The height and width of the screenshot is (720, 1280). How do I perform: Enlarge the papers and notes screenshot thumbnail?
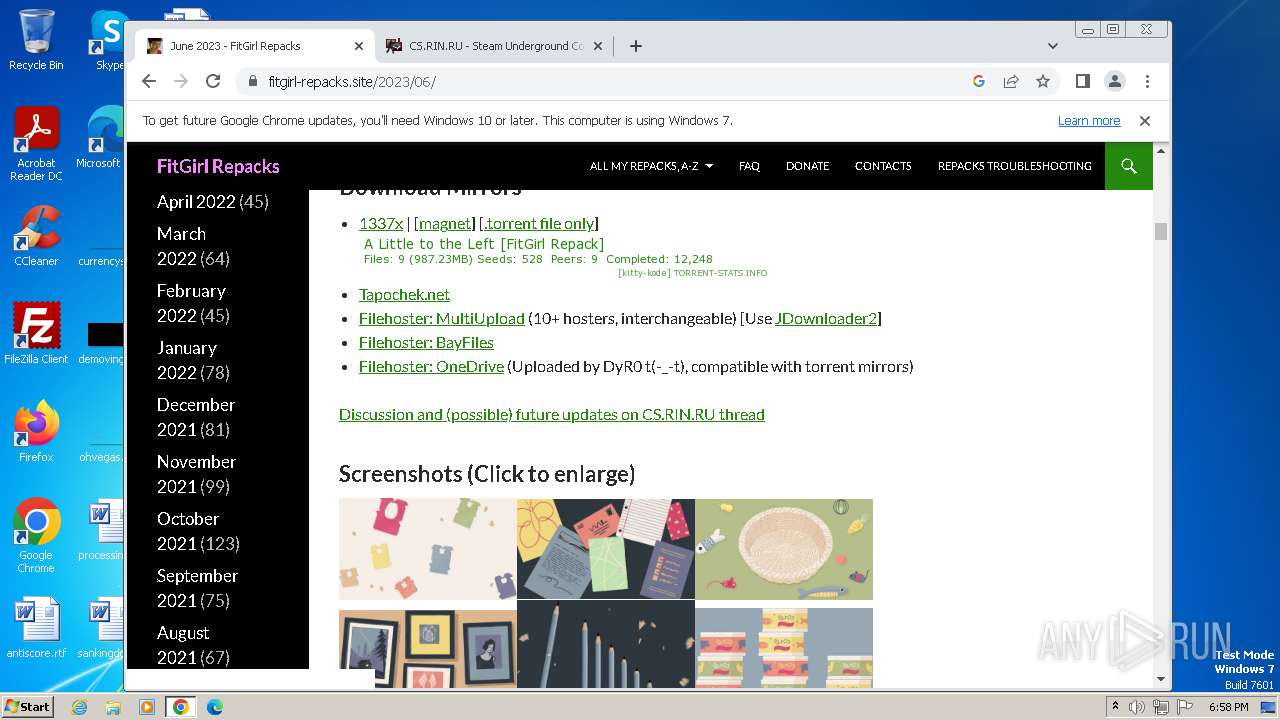[x=606, y=549]
